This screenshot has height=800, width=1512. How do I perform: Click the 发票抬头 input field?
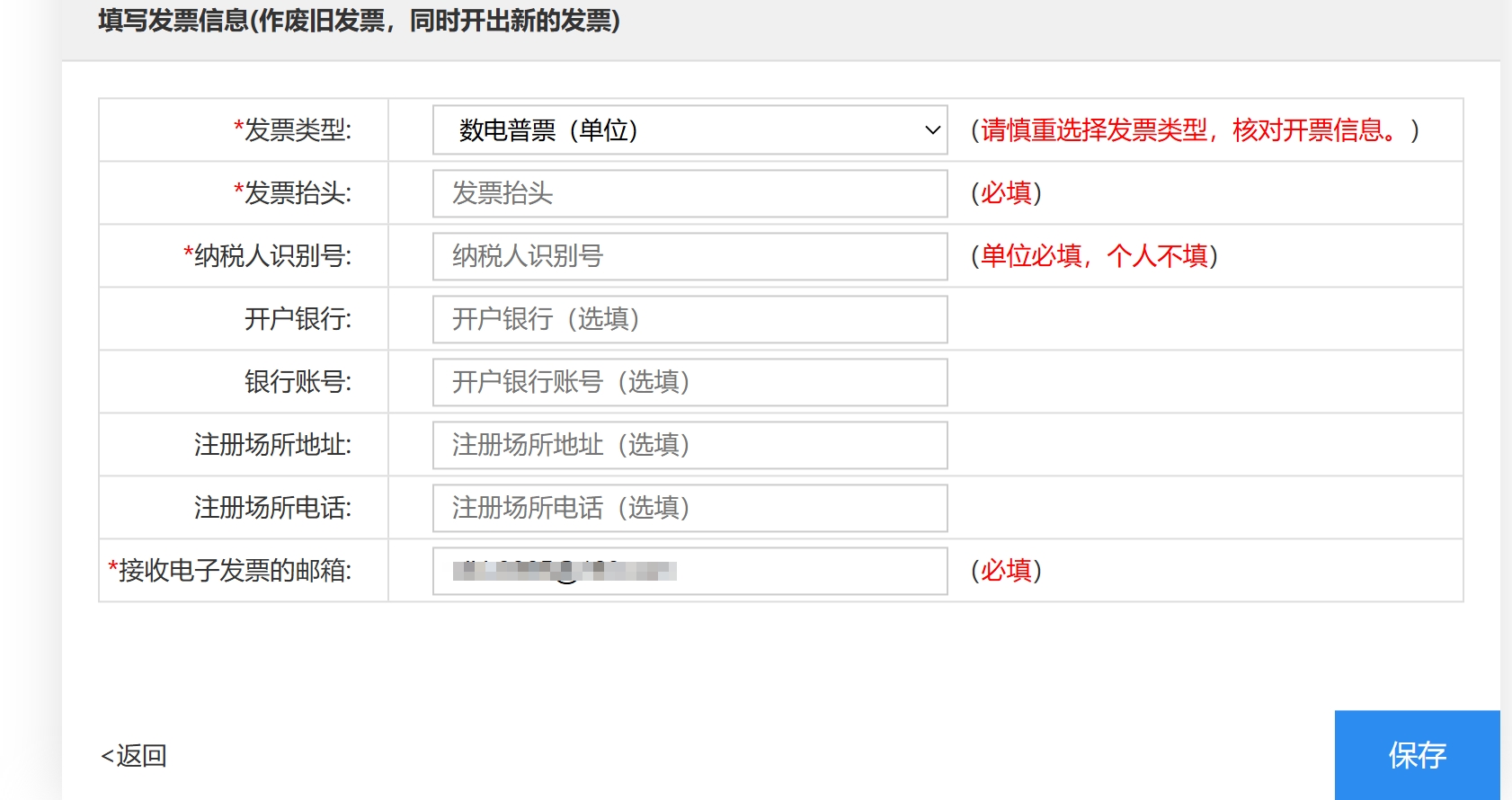click(x=689, y=193)
